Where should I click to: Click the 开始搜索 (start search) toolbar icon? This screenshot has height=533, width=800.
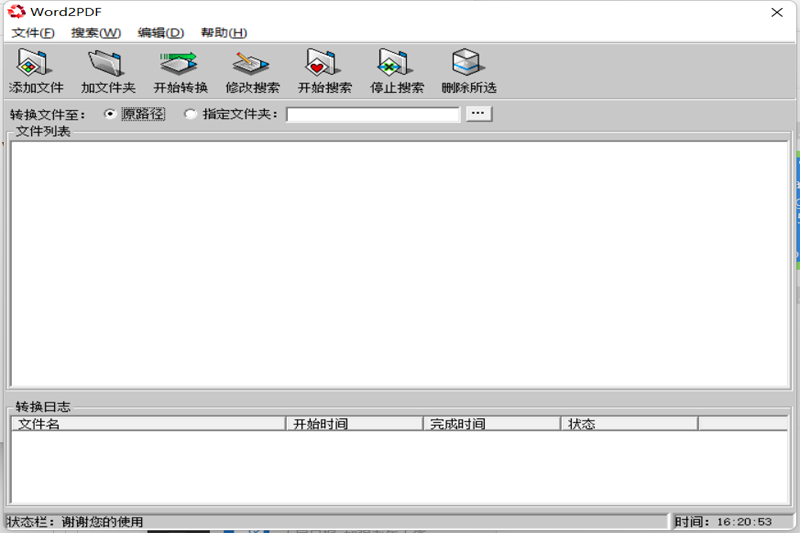pyautogui.click(x=323, y=63)
